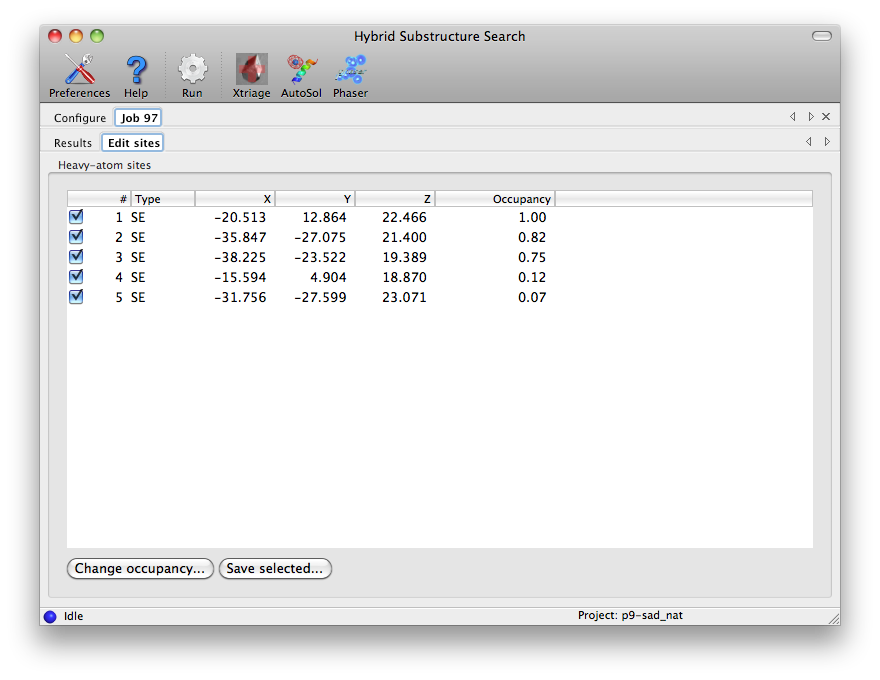Screen dimensions: 880x680
Task: Uncheck heavy-atom site 1 checkbox
Action: 76,217
